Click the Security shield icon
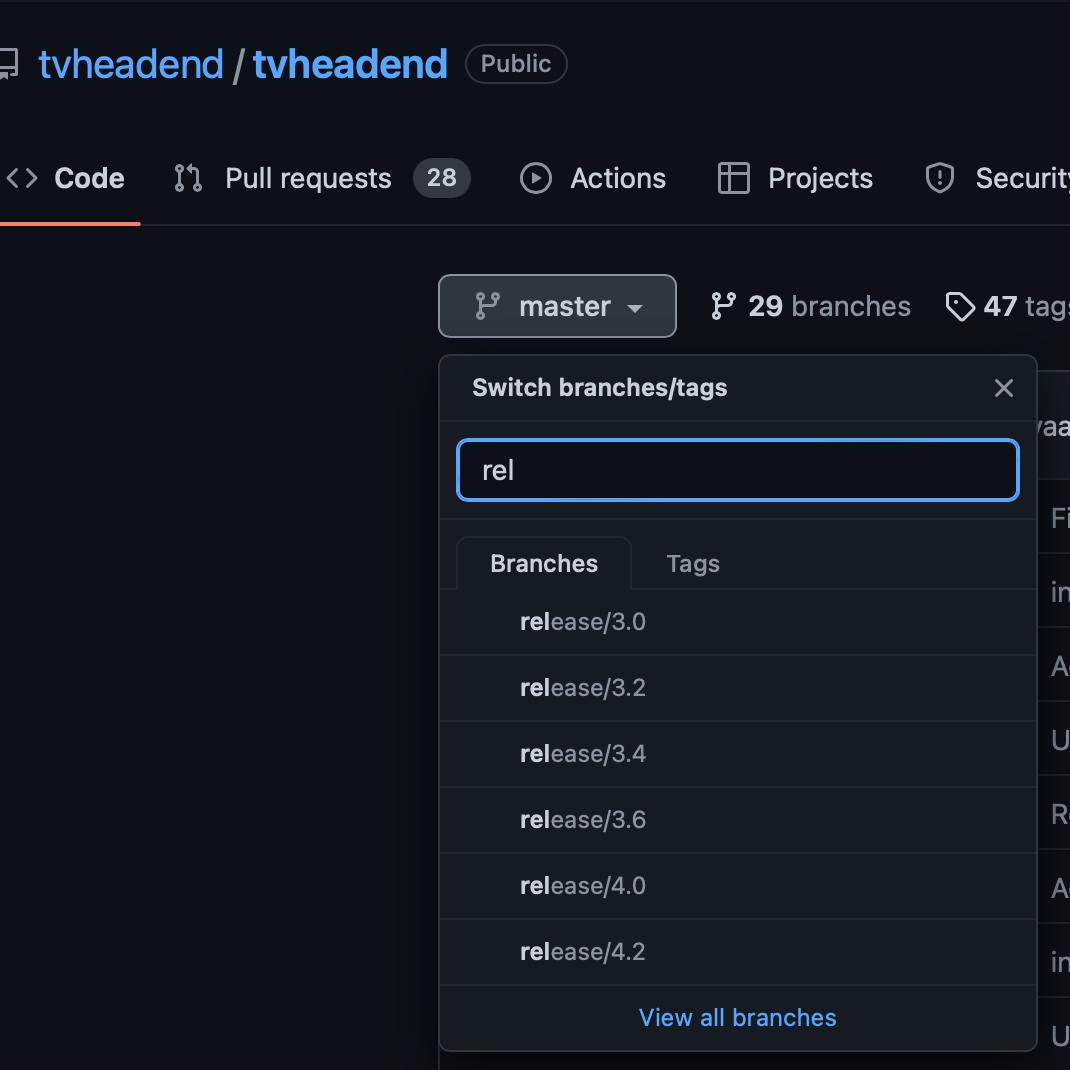The width and height of the screenshot is (1070, 1070). tap(940, 178)
